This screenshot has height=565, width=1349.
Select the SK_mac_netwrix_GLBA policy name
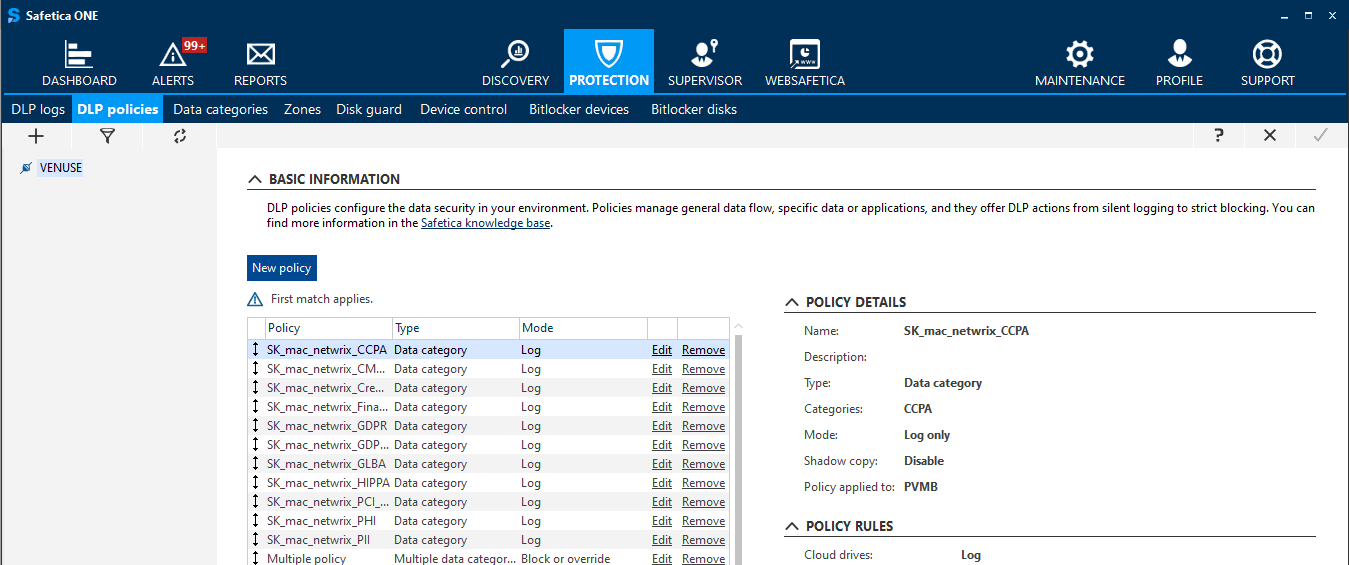click(327, 464)
